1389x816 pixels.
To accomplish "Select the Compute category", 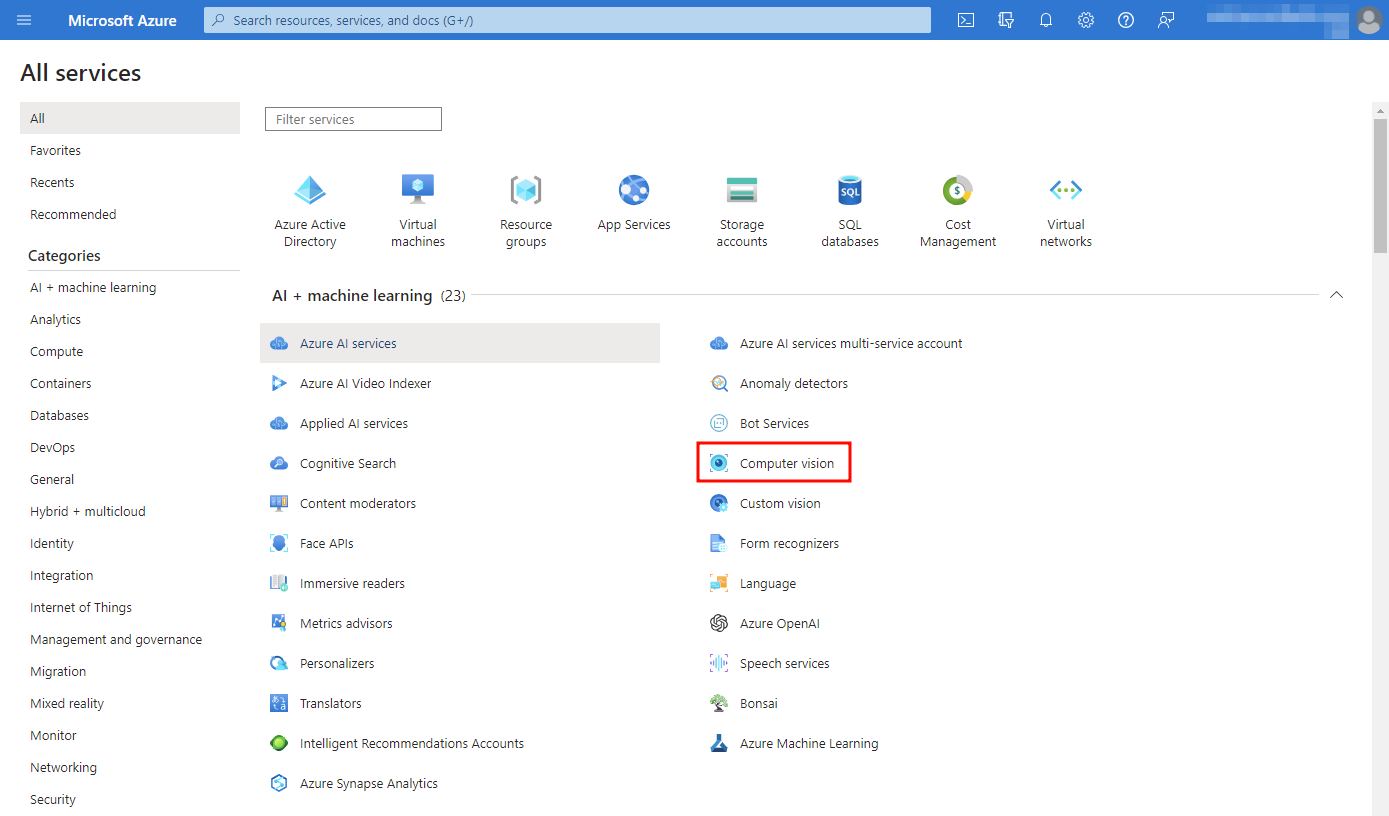I will pos(57,352).
